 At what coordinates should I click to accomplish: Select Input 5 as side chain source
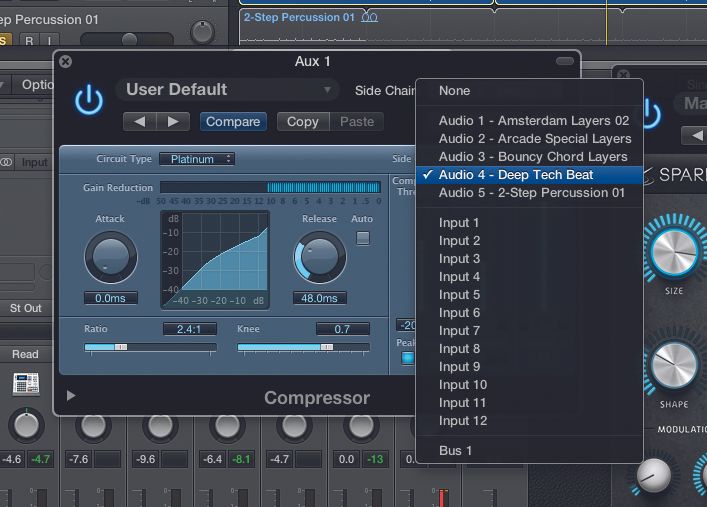pos(529,295)
